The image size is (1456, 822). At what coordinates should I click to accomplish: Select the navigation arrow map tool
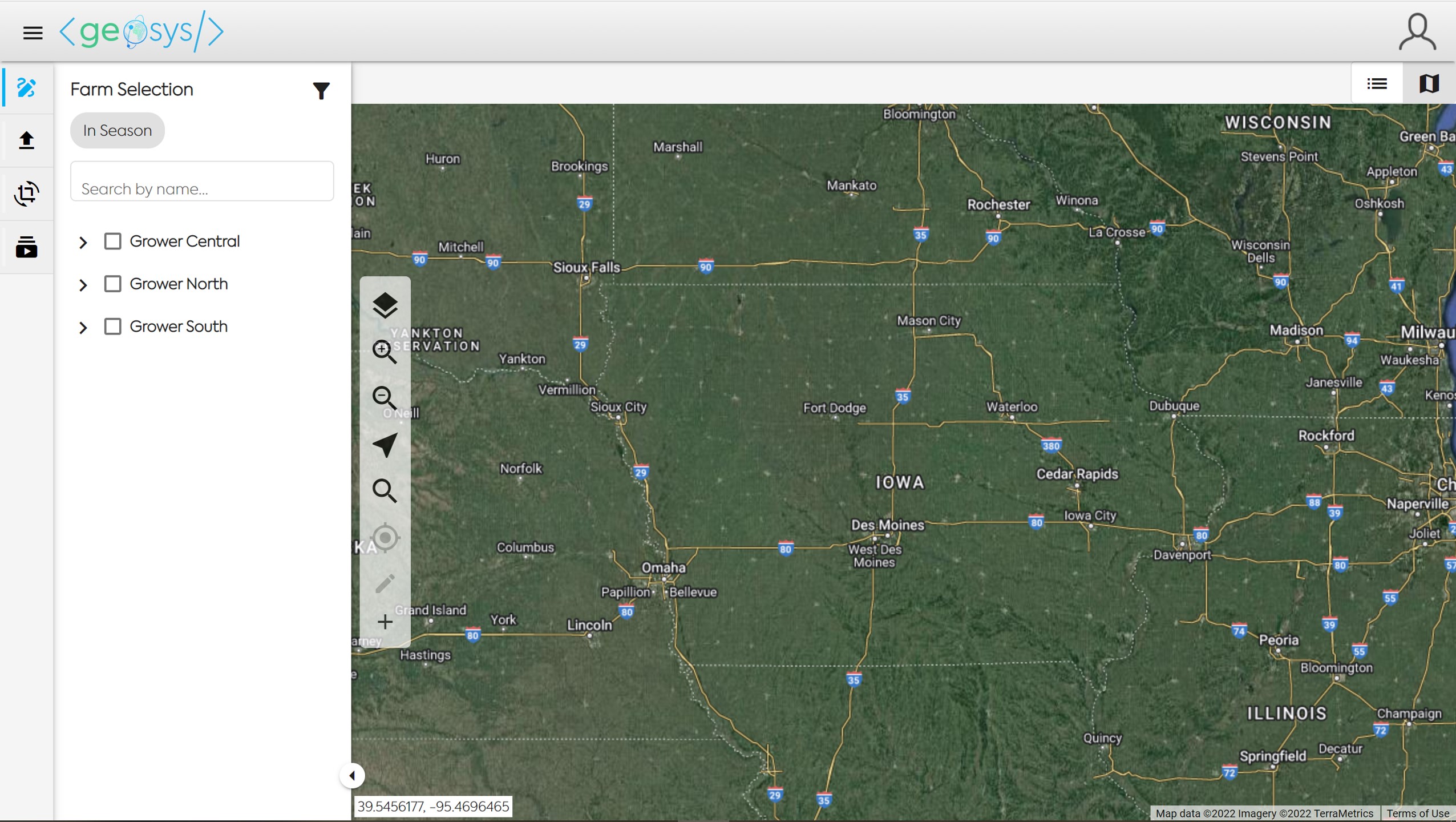tap(385, 445)
